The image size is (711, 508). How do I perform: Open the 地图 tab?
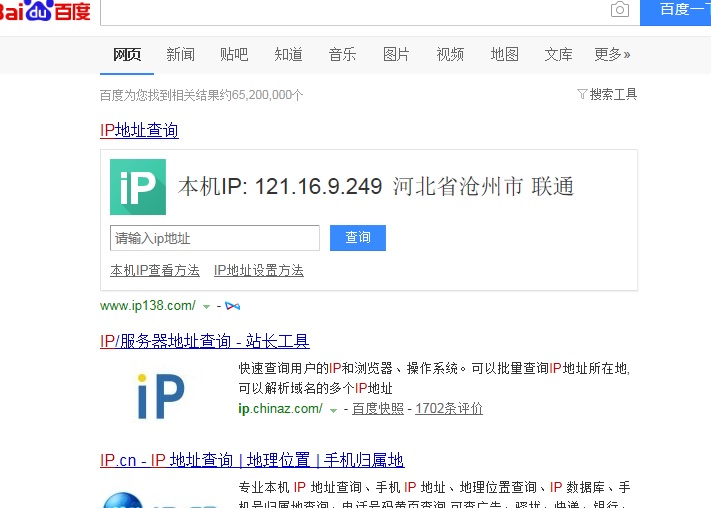505,54
